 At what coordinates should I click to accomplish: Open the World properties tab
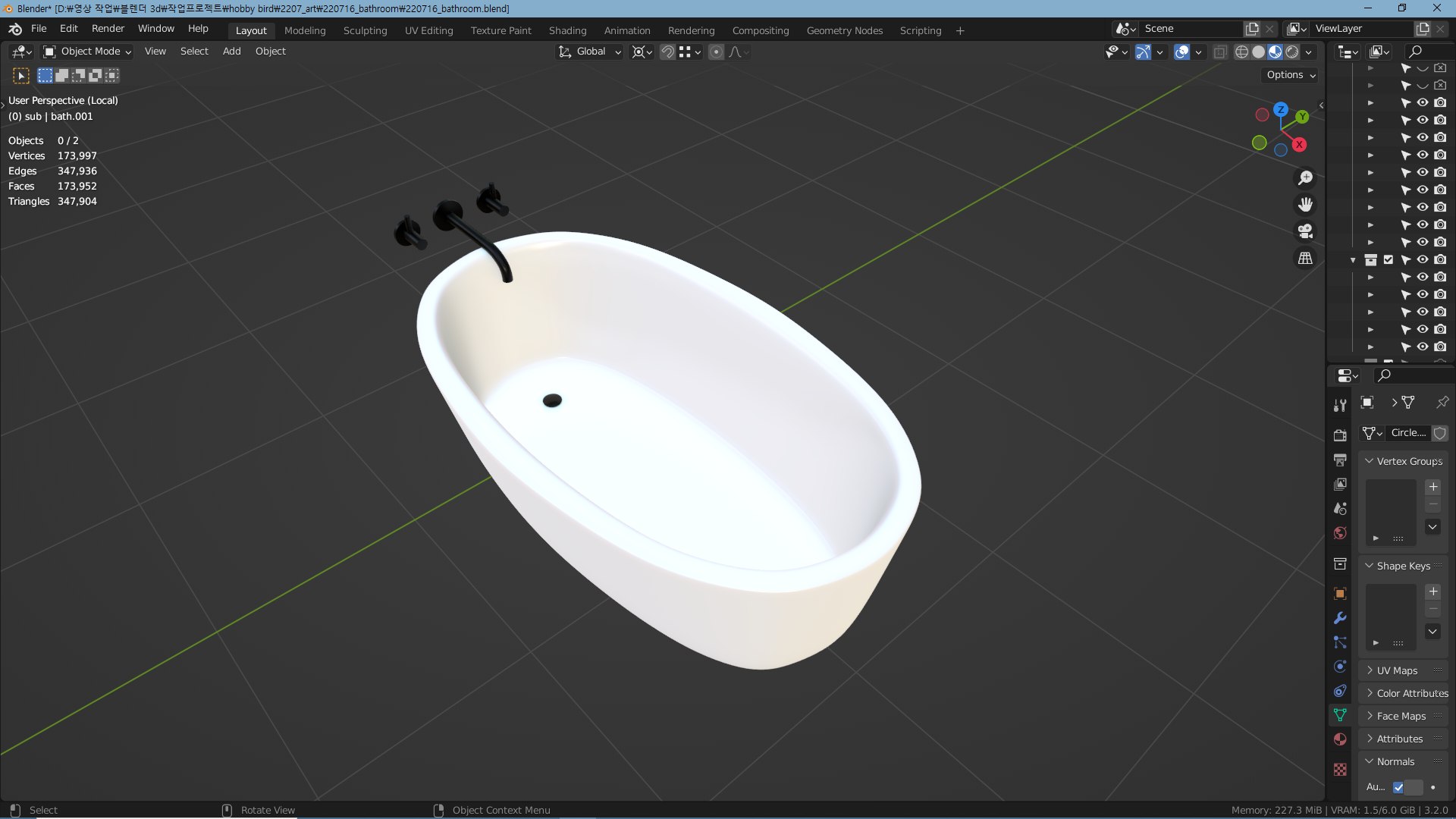[x=1340, y=533]
